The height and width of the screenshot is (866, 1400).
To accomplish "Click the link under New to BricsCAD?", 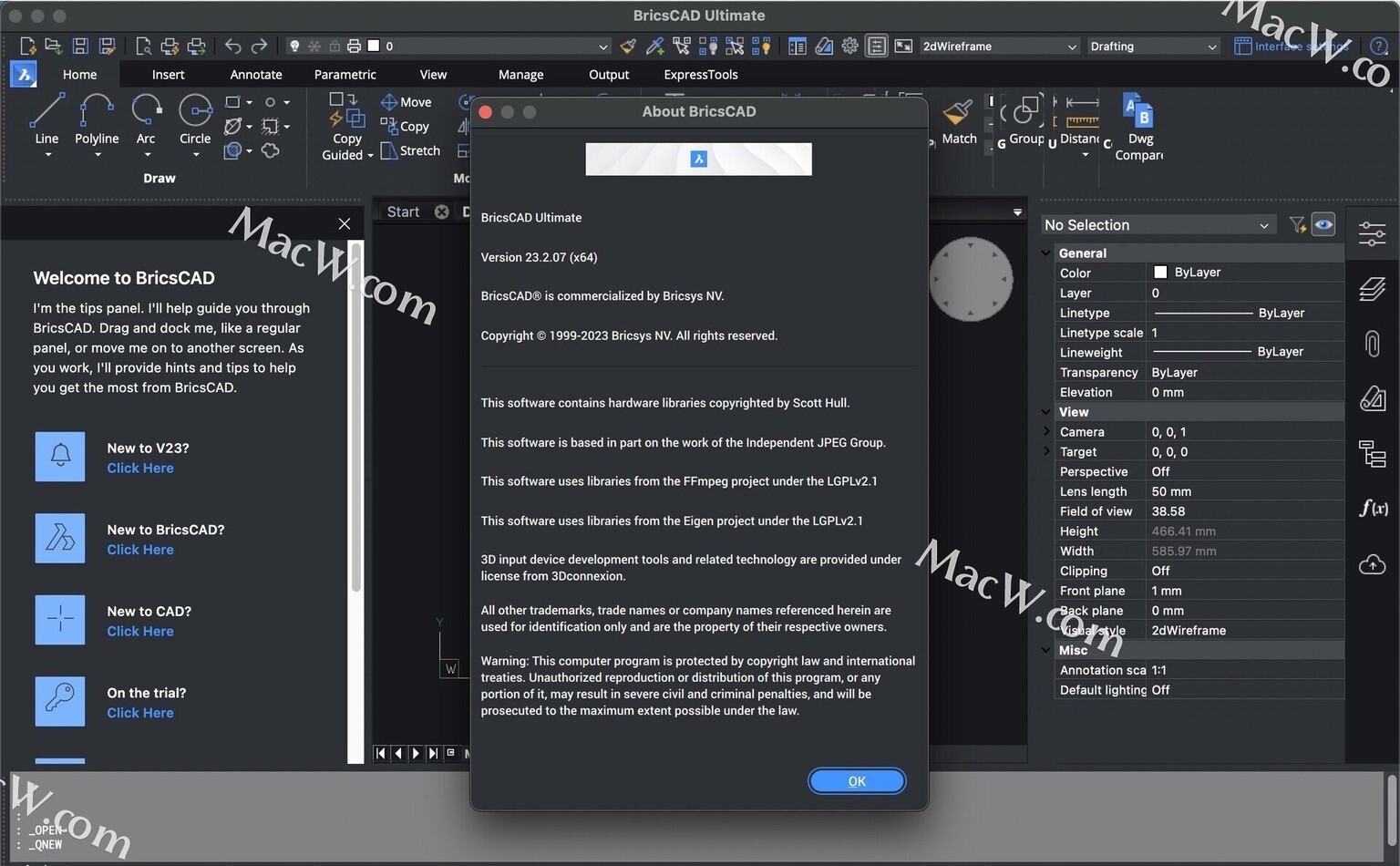I will pyautogui.click(x=140, y=550).
